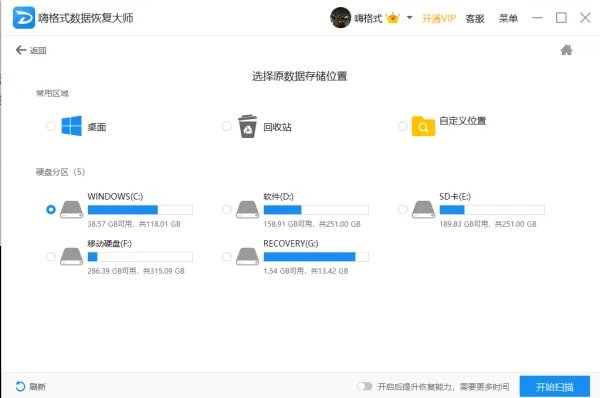Click the app logo icon in the title bar
This screenshot has width=600, height=398.
(24, 18)
